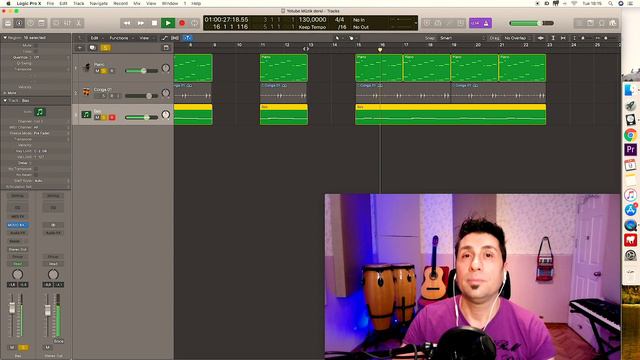The height and width of the screenshot is (360, 640).
Task: Click the blue MIDI FX slot on Bas channel strip
Action: 18,225
